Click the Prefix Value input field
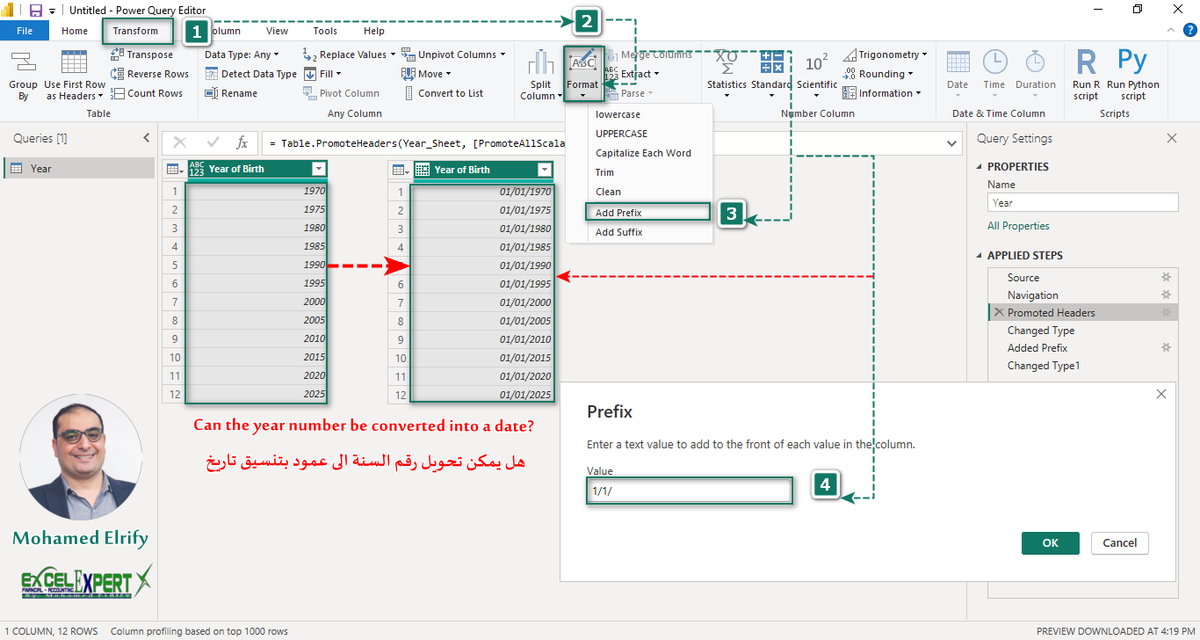The width and height of the screenshot is (1200, 640). tap(690, 491)
